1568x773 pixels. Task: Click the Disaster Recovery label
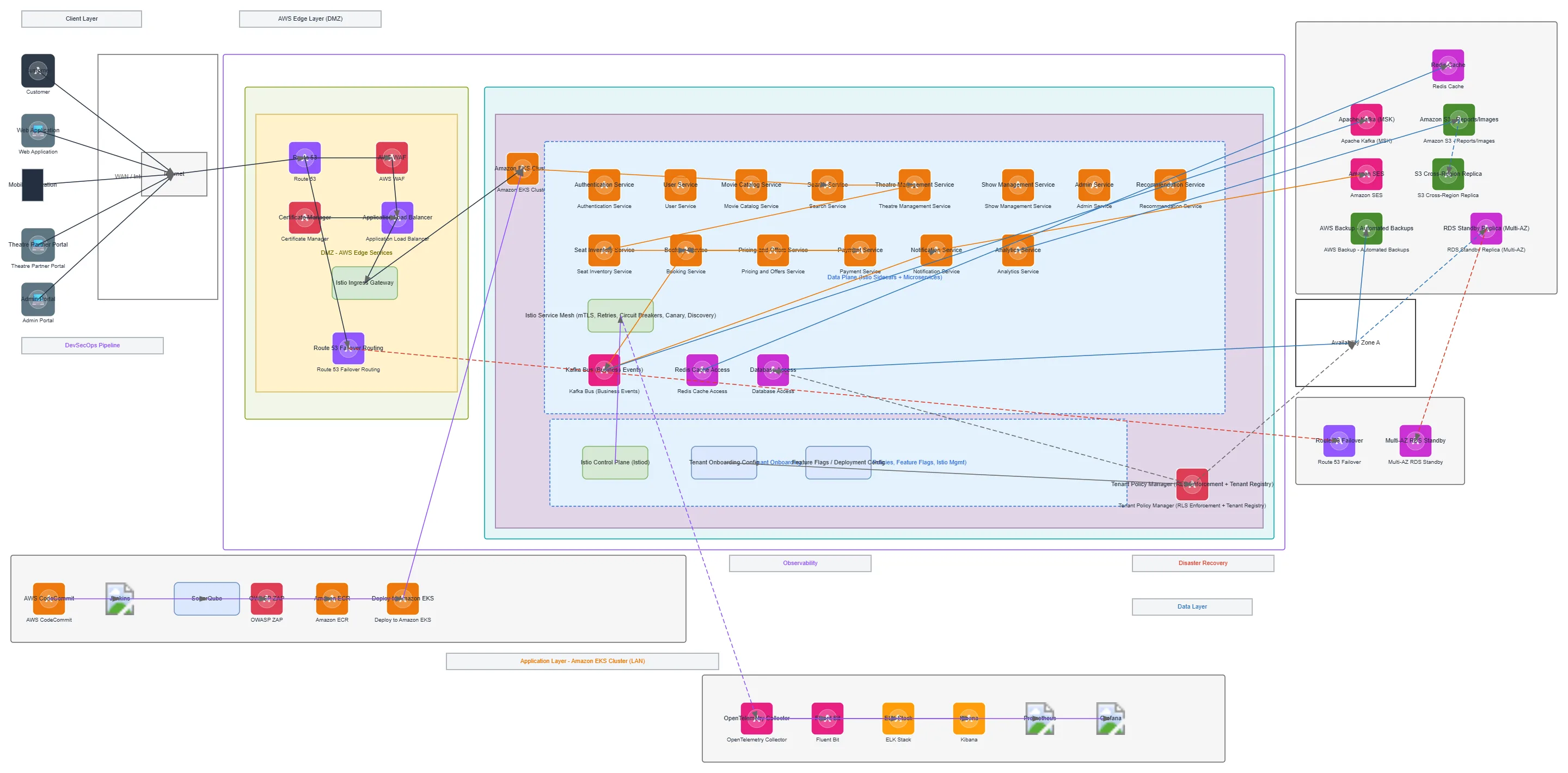click(1203, 563)
